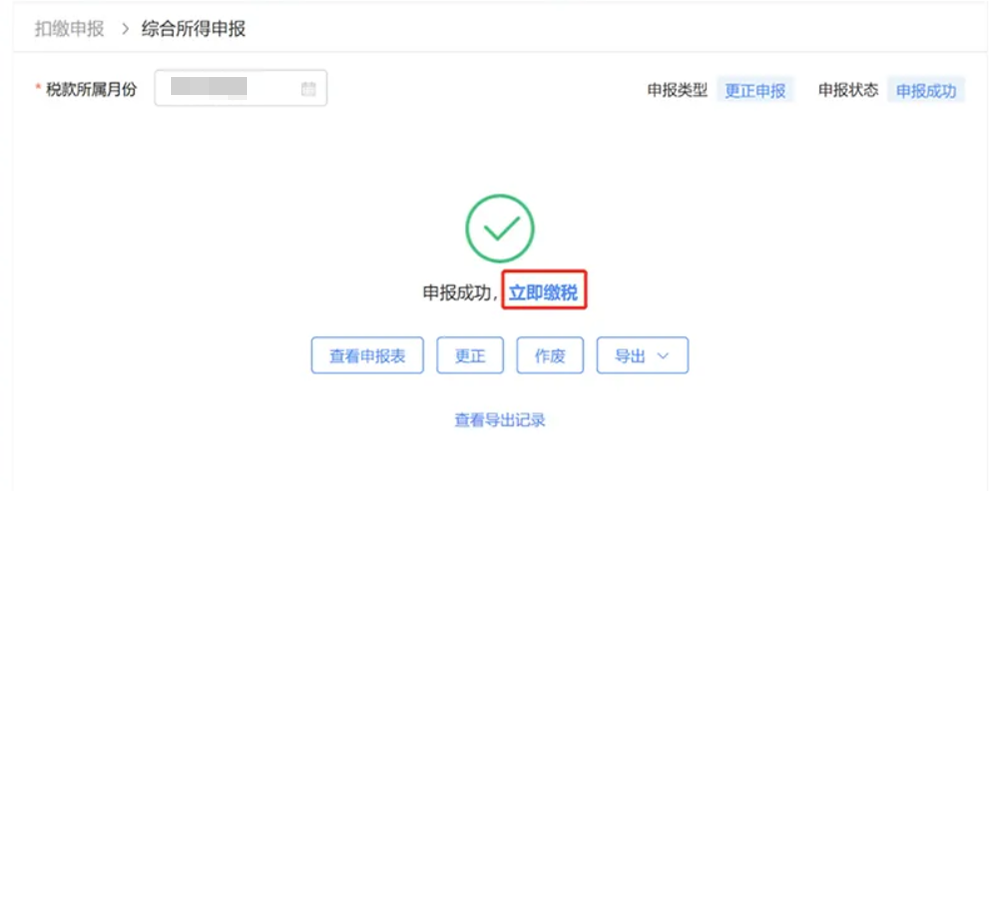This screenshot has width=997, height=924.
Task: Click the red required asterisk marker
Action: click(39, 90)
